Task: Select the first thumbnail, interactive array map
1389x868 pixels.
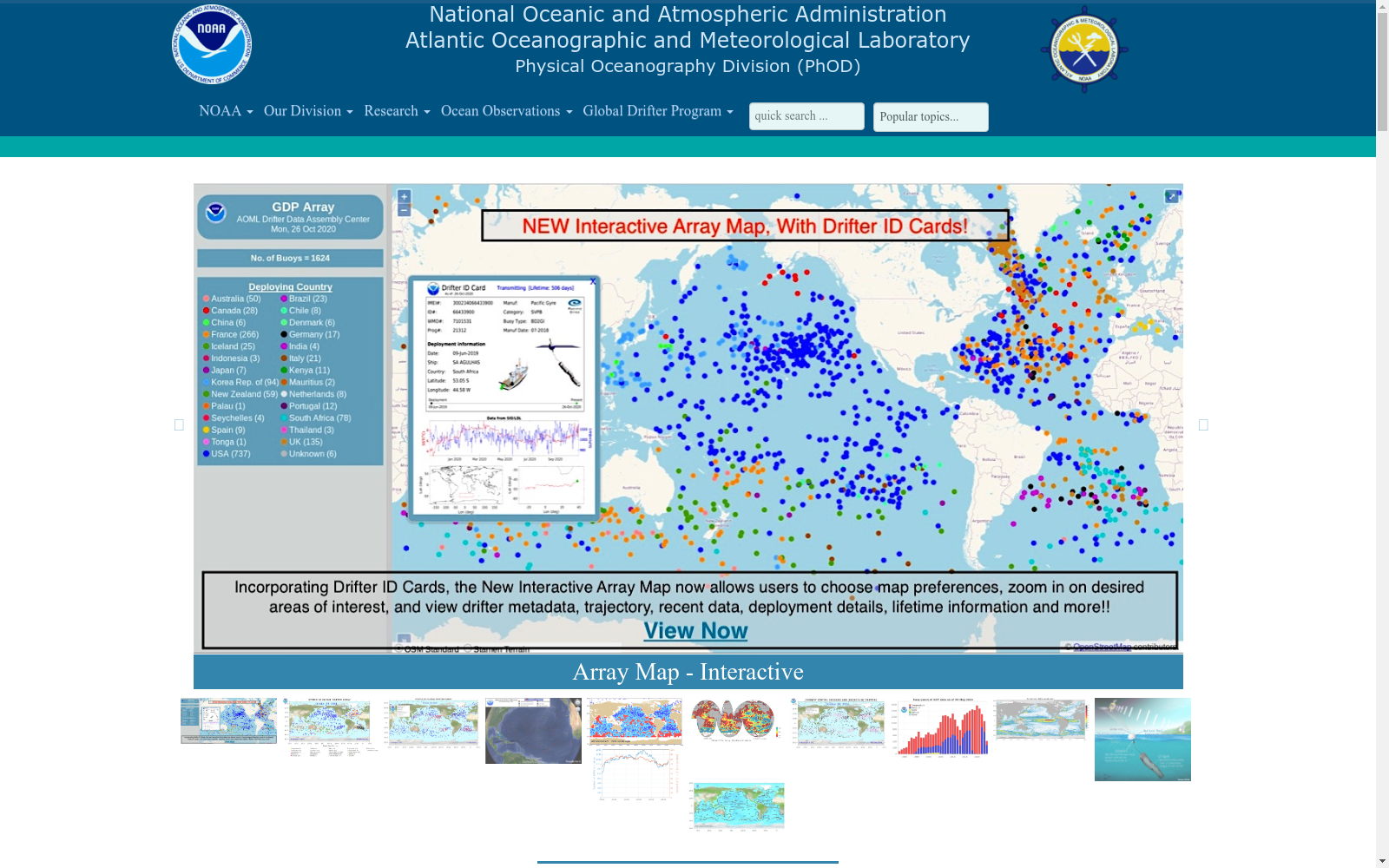Action: 228,720
